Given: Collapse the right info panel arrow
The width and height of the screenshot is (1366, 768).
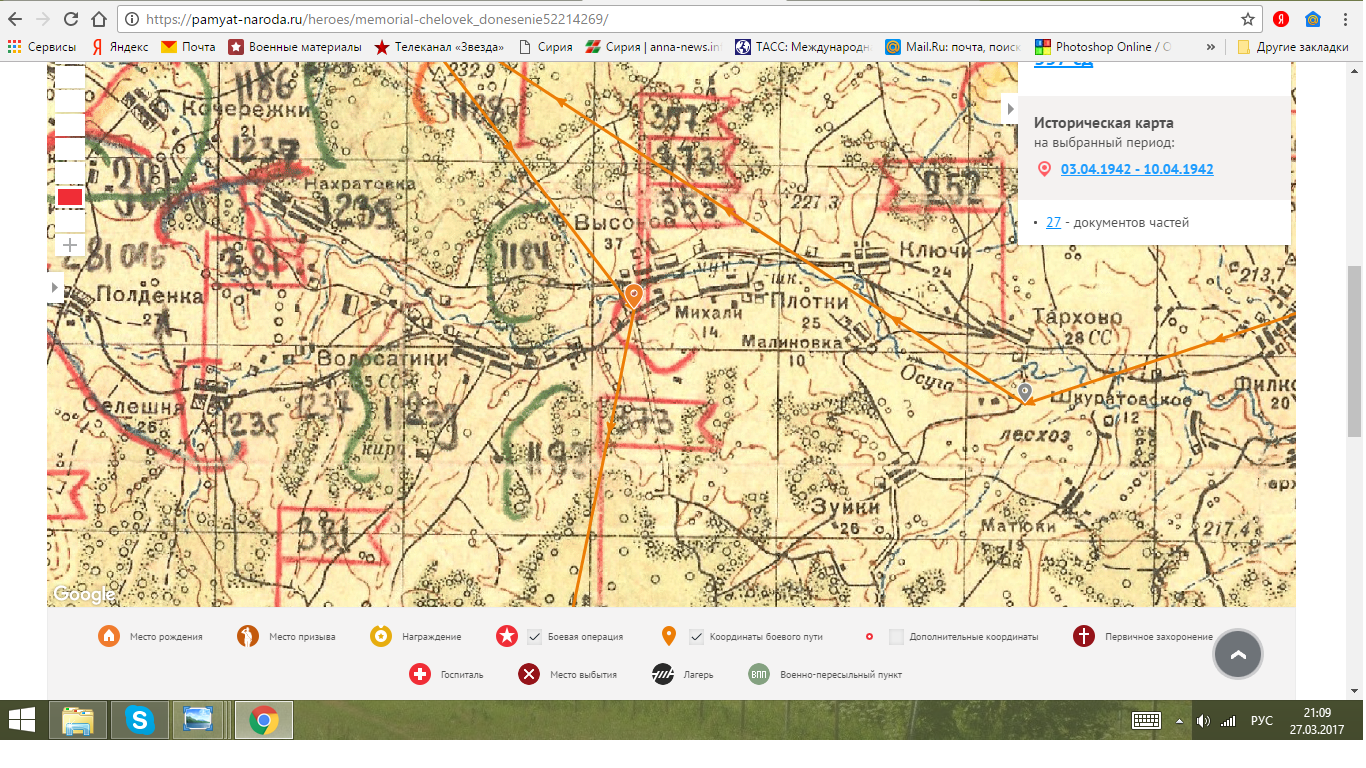Looking at the screenshot, I should coord(1009,108).
